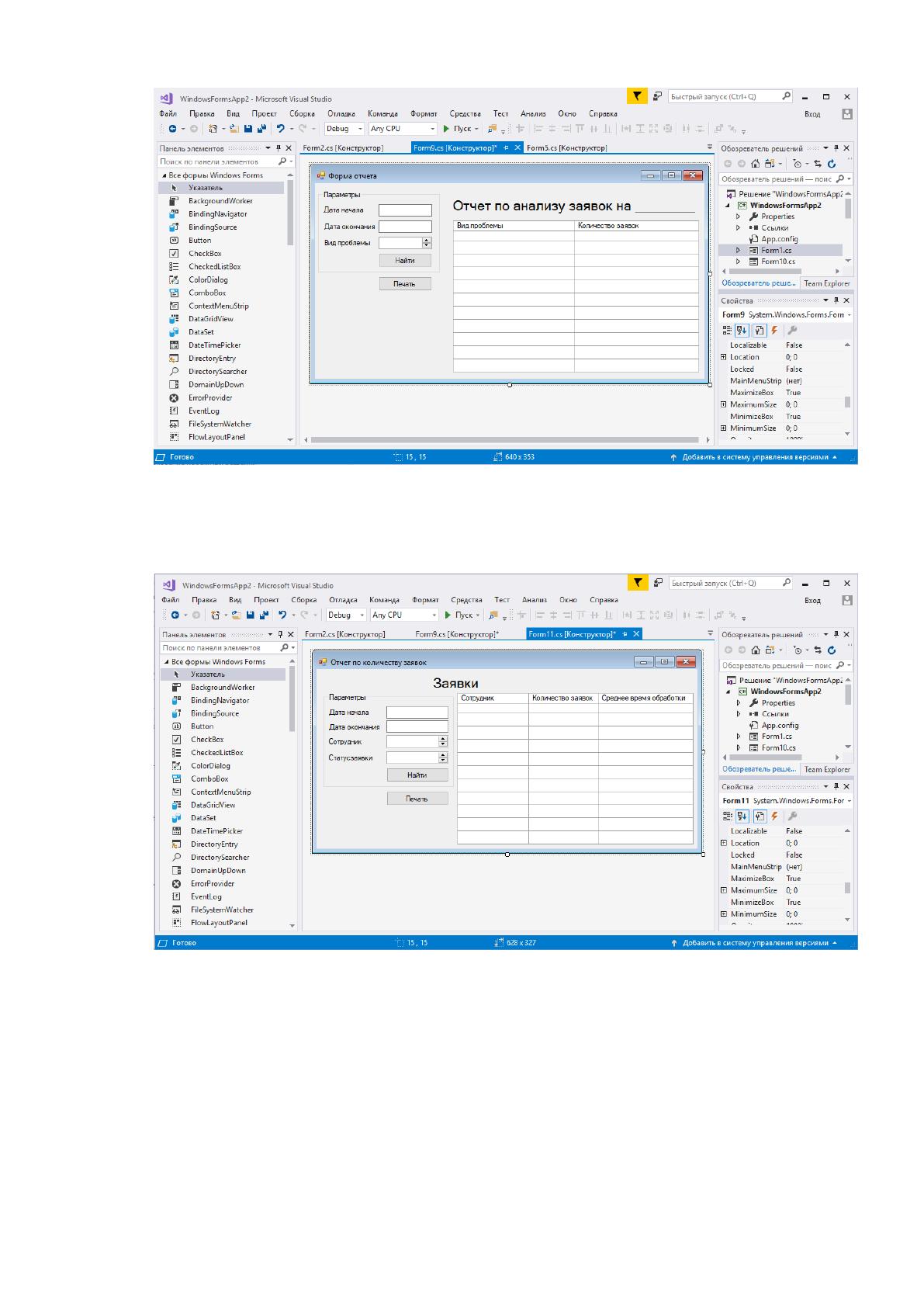Image resolution: width=924 pixels, height=1307 pixels.
Task: Click the yellow notification flag in Form9 window
Action: point(636,96)
